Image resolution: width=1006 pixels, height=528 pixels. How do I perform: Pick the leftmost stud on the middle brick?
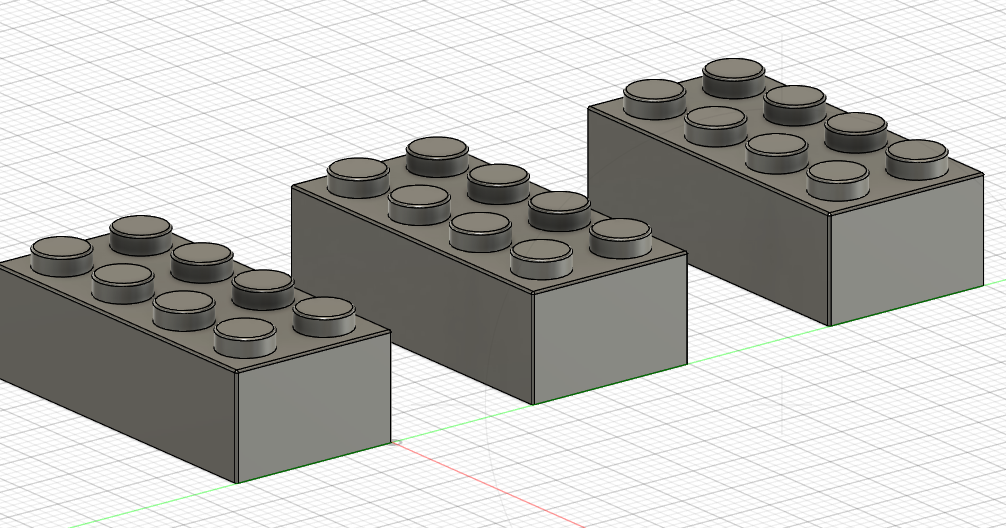[358, 176]
